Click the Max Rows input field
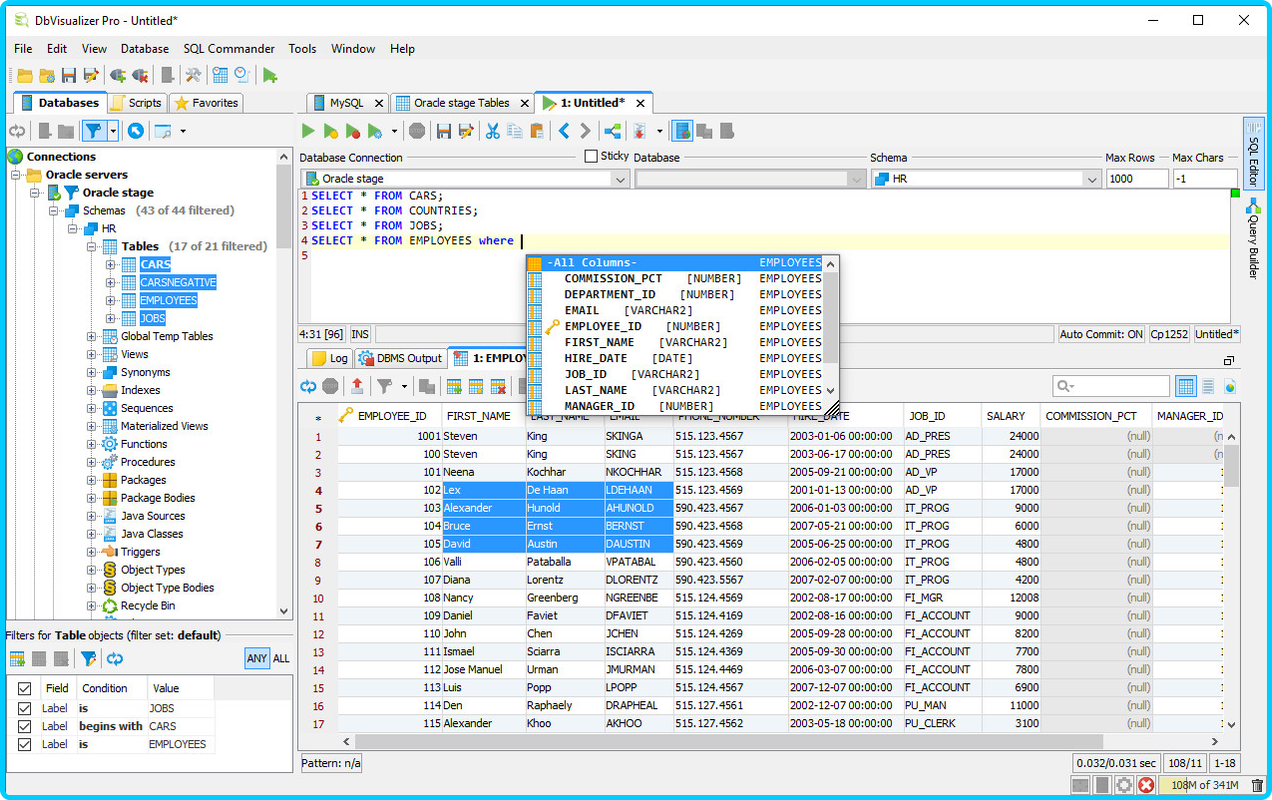Screen dimensions: 1272x800 (x=1137, y=179)
